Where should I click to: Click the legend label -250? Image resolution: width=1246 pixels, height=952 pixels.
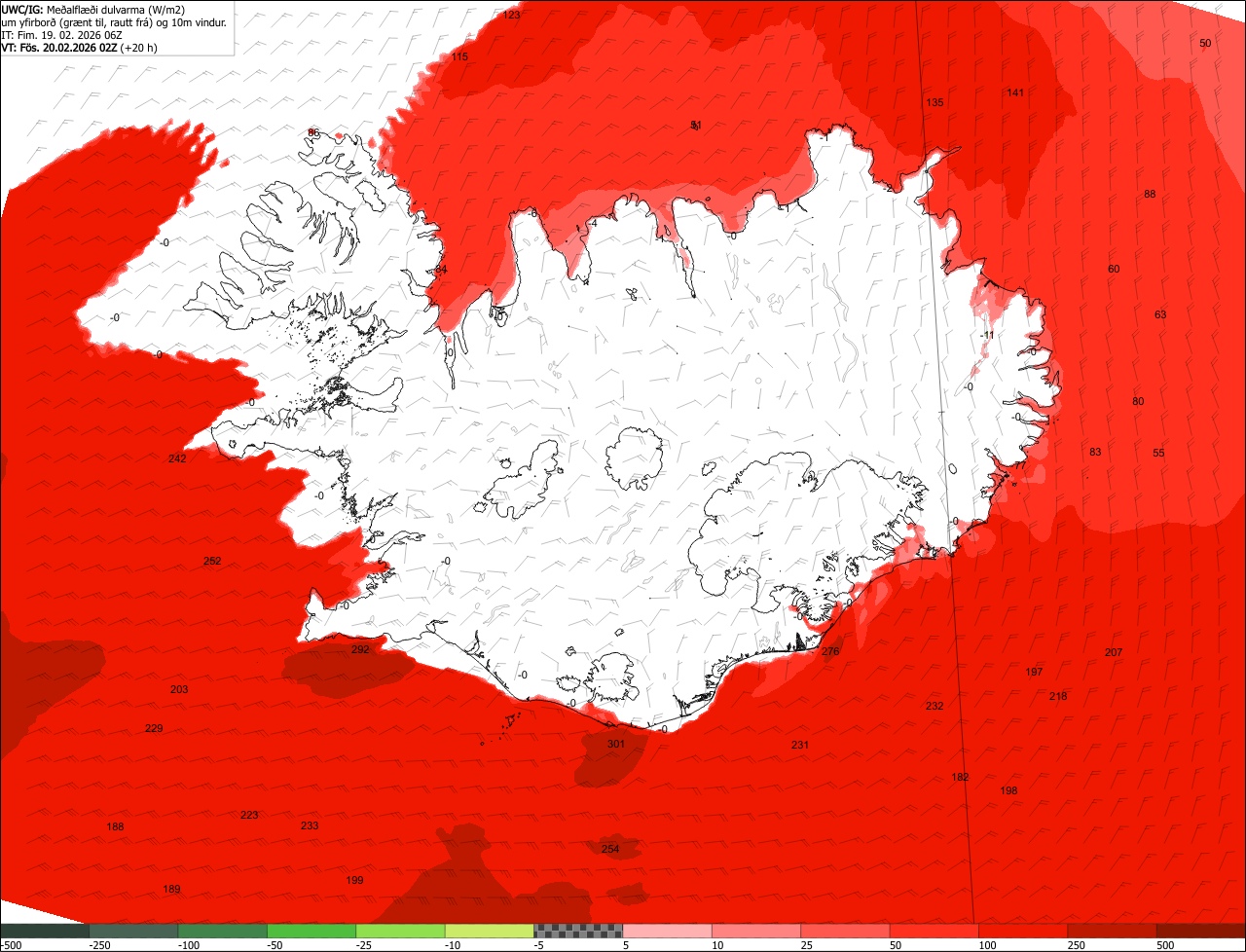click(x=99, y=945)
